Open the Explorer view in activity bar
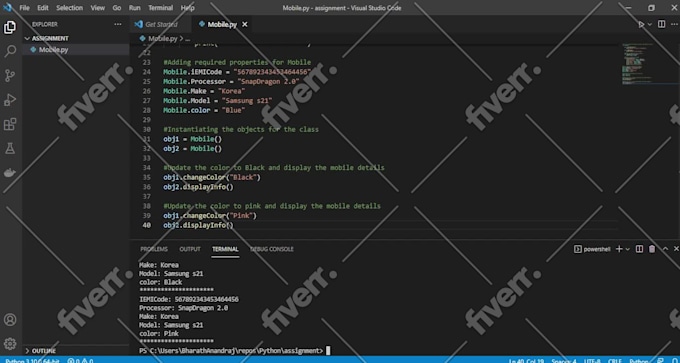Image resolution: width=680 pixels, height=363 pixels. click(x=10, y=27)
